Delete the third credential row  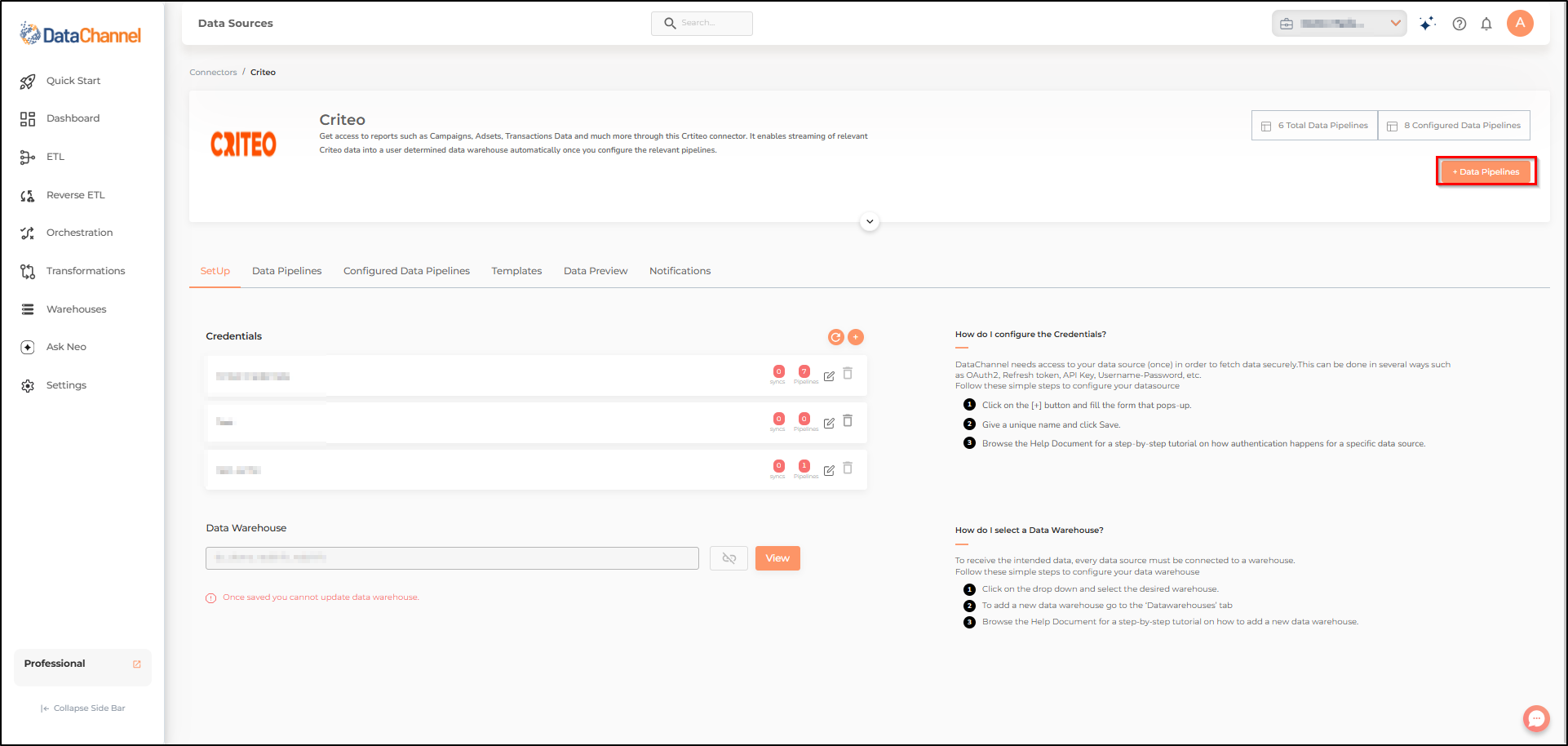tap(848, 468)
